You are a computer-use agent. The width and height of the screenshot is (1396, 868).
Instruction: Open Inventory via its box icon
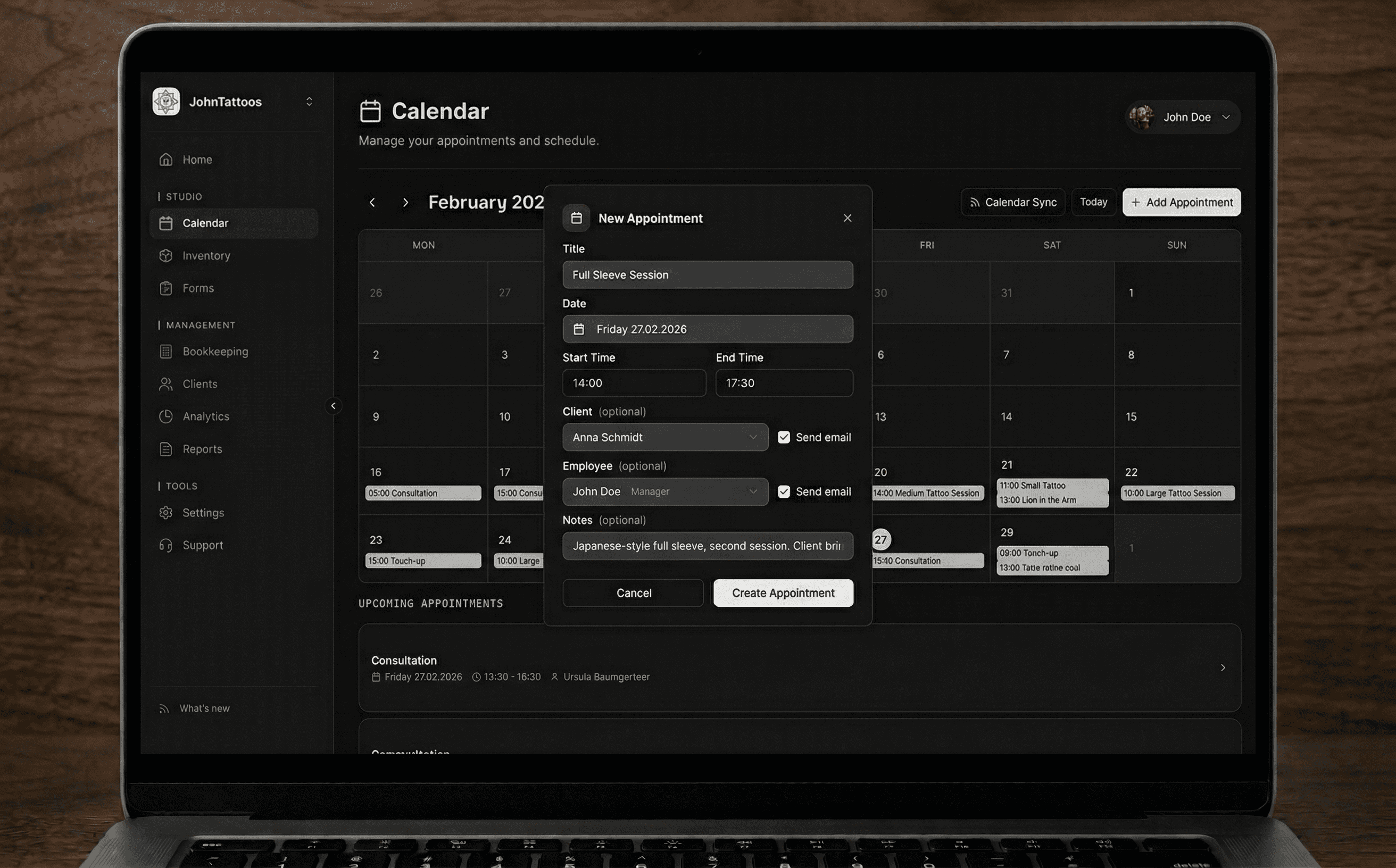(166, 255)
